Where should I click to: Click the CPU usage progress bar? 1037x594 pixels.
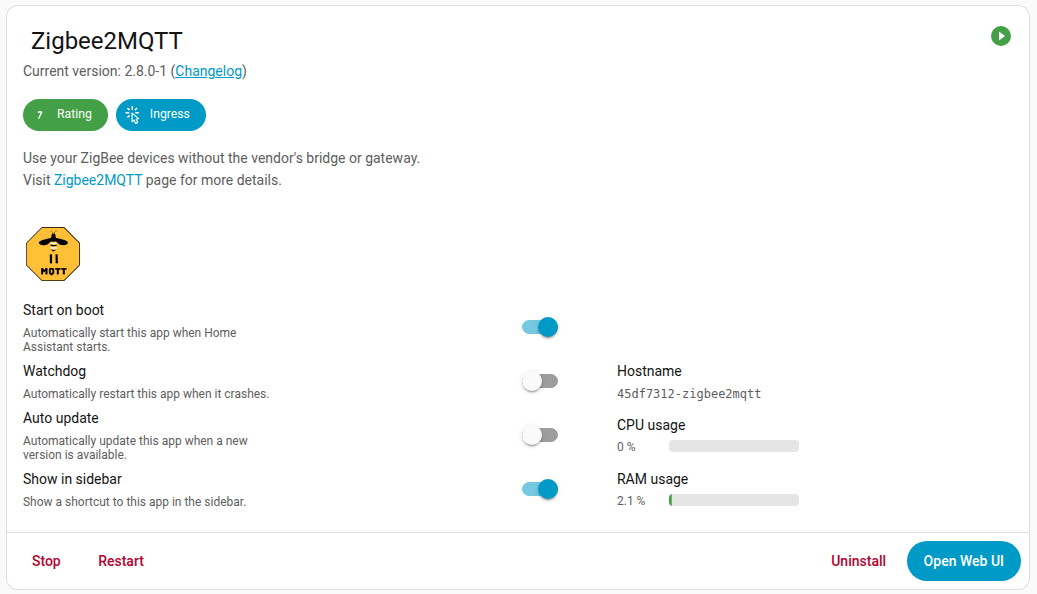pyautogui.click(x=733, y=446)
